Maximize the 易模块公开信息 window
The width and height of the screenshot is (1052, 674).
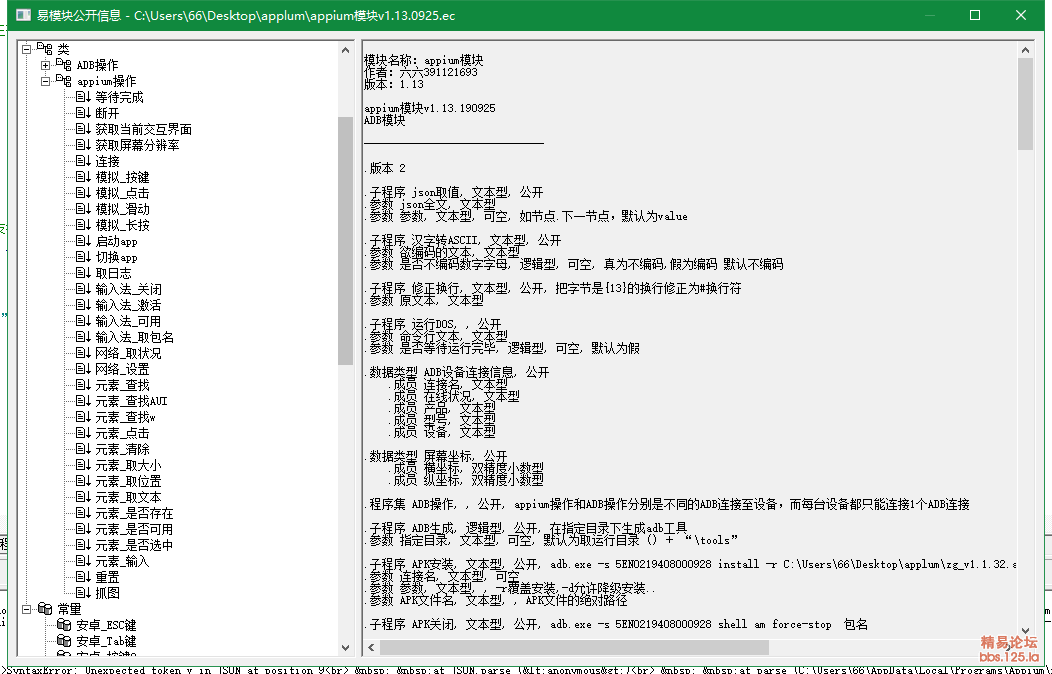[x=975, y=15]
